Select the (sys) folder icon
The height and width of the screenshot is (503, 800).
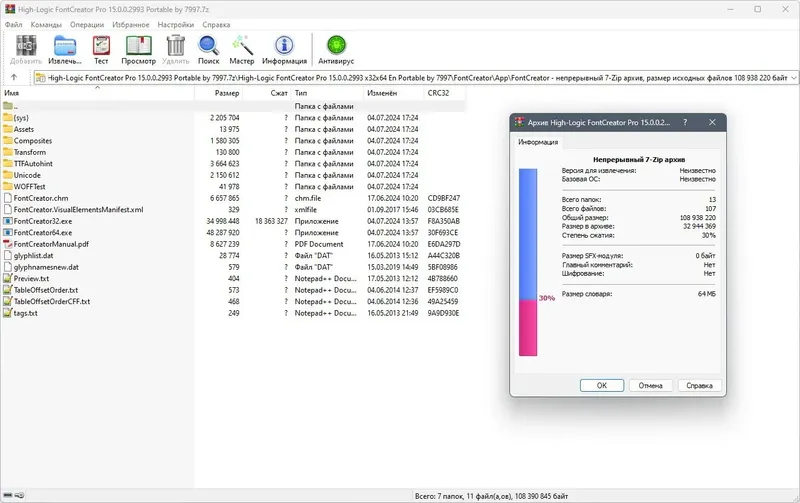8,117
